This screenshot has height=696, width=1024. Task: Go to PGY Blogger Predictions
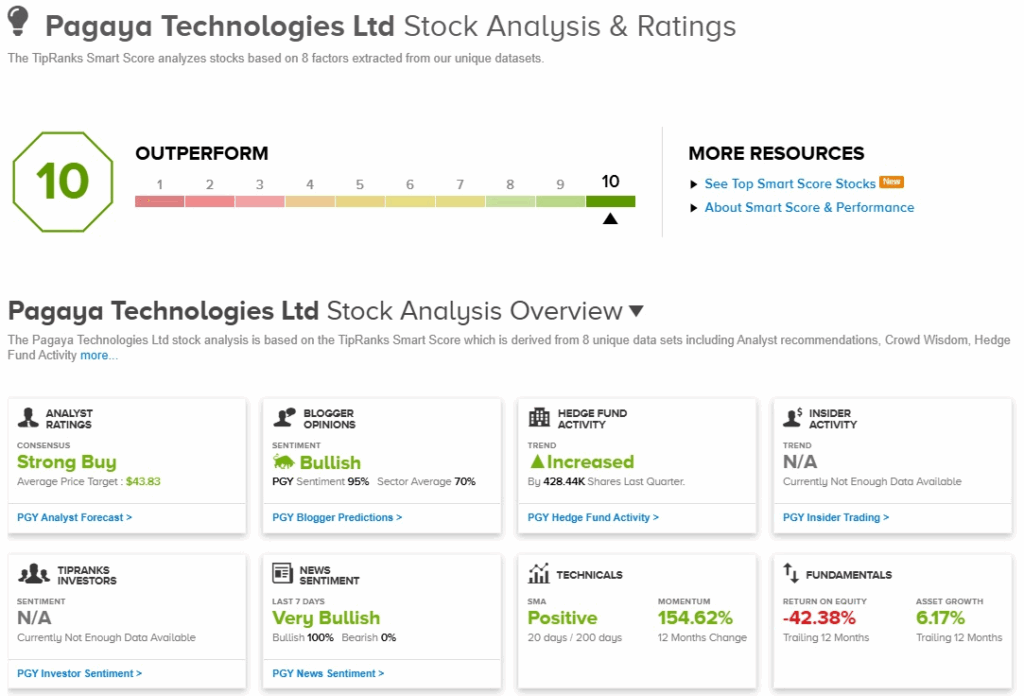tap(337, 518)
